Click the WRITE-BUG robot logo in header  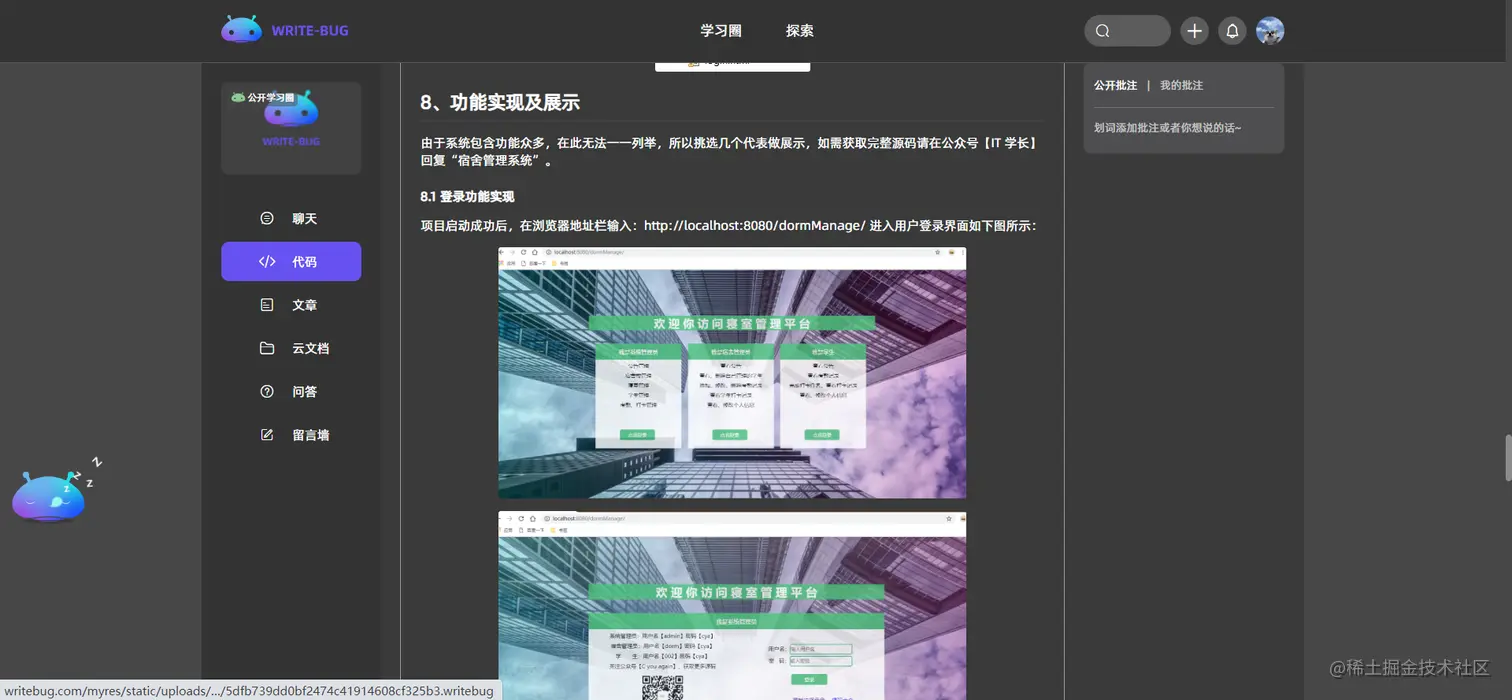tap(241, 30)
